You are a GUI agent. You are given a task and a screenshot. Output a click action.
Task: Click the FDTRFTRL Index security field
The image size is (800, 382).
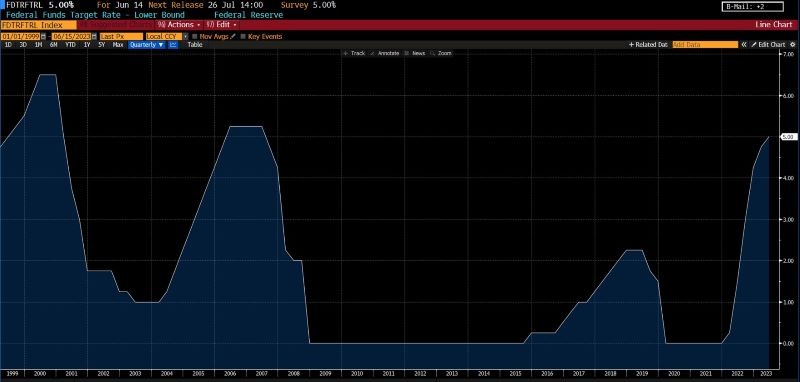tap(39, 24)
